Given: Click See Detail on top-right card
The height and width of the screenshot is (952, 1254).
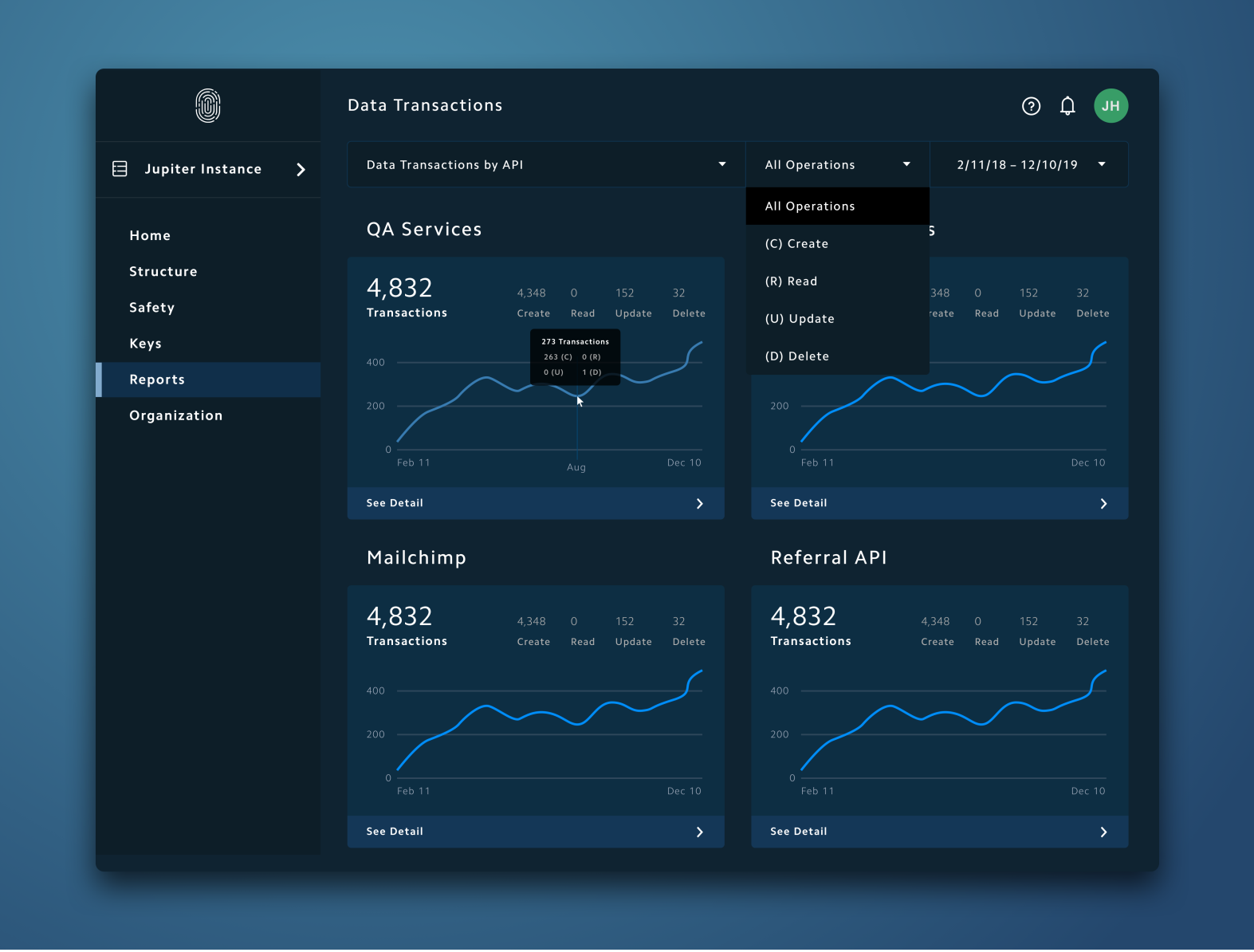Looking at the screenshot, I should click(x=939, y=503).
